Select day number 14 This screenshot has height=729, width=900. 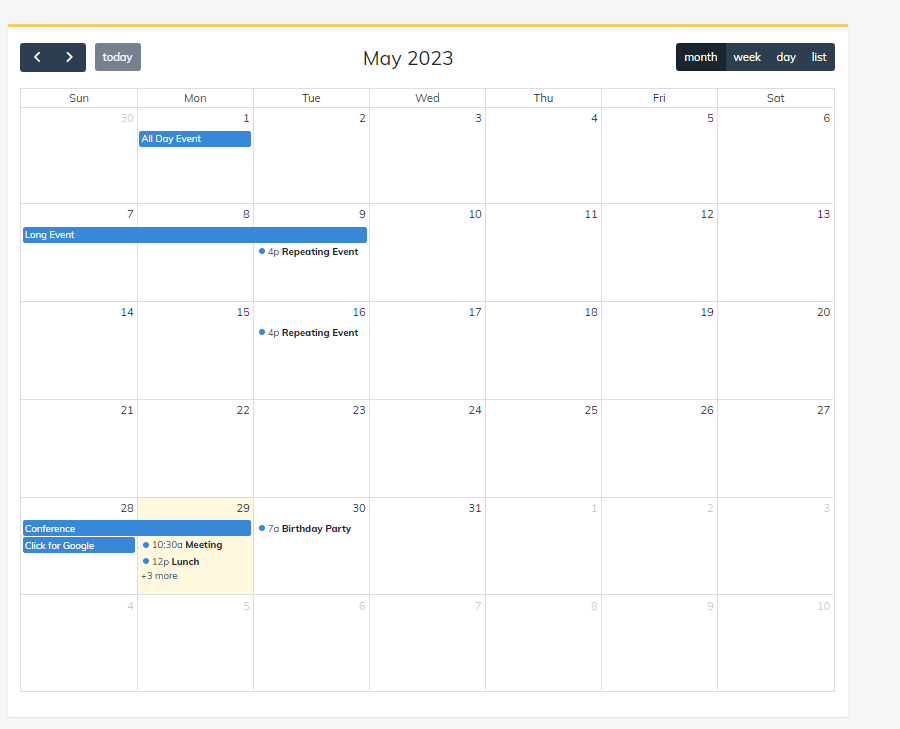pyautogui.click(x=127, y=312)
